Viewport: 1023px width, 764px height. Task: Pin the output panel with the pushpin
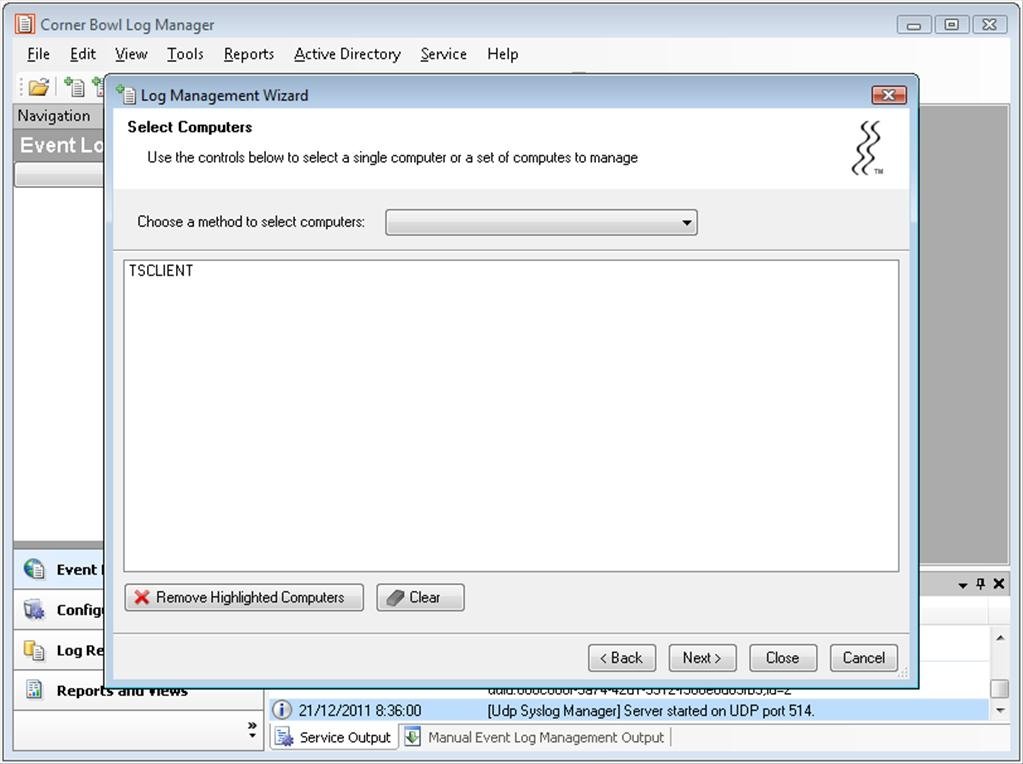[x=981, y=584]
